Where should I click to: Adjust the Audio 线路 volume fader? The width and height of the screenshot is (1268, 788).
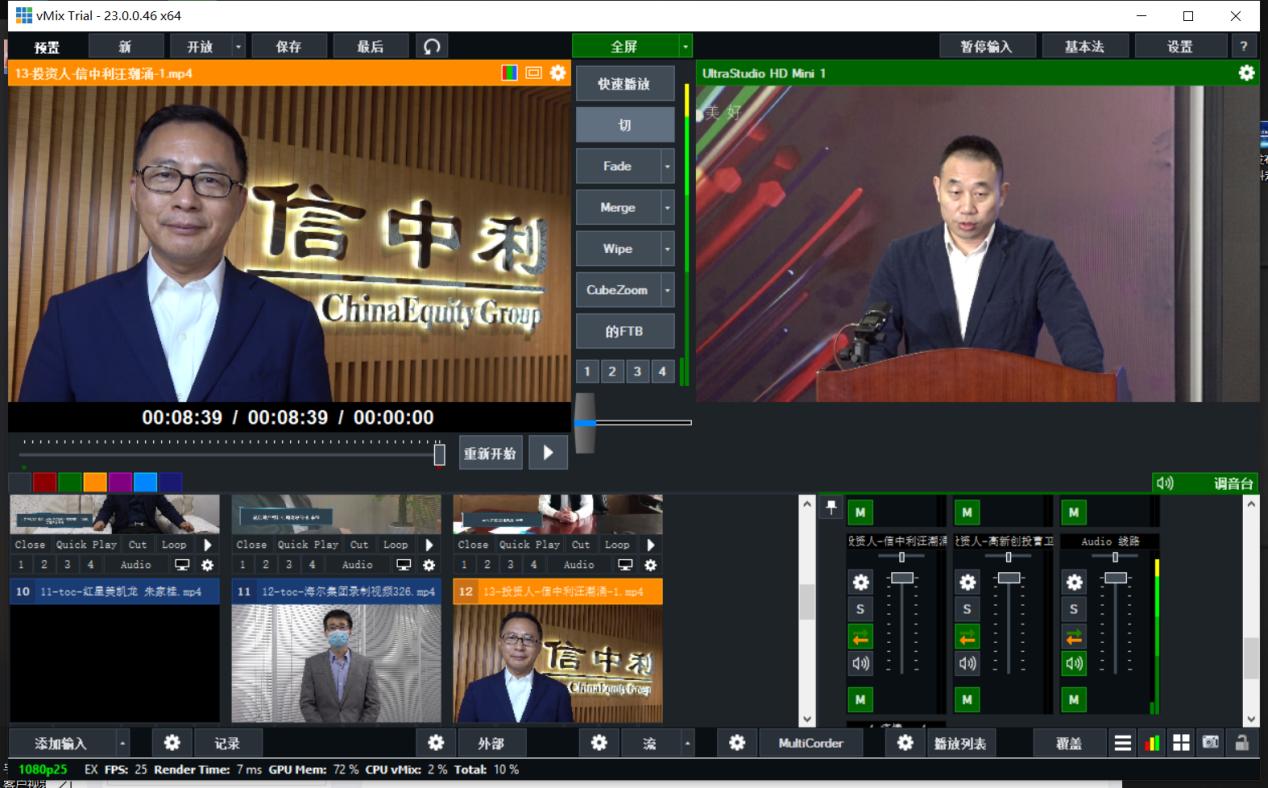[1115, 578]
